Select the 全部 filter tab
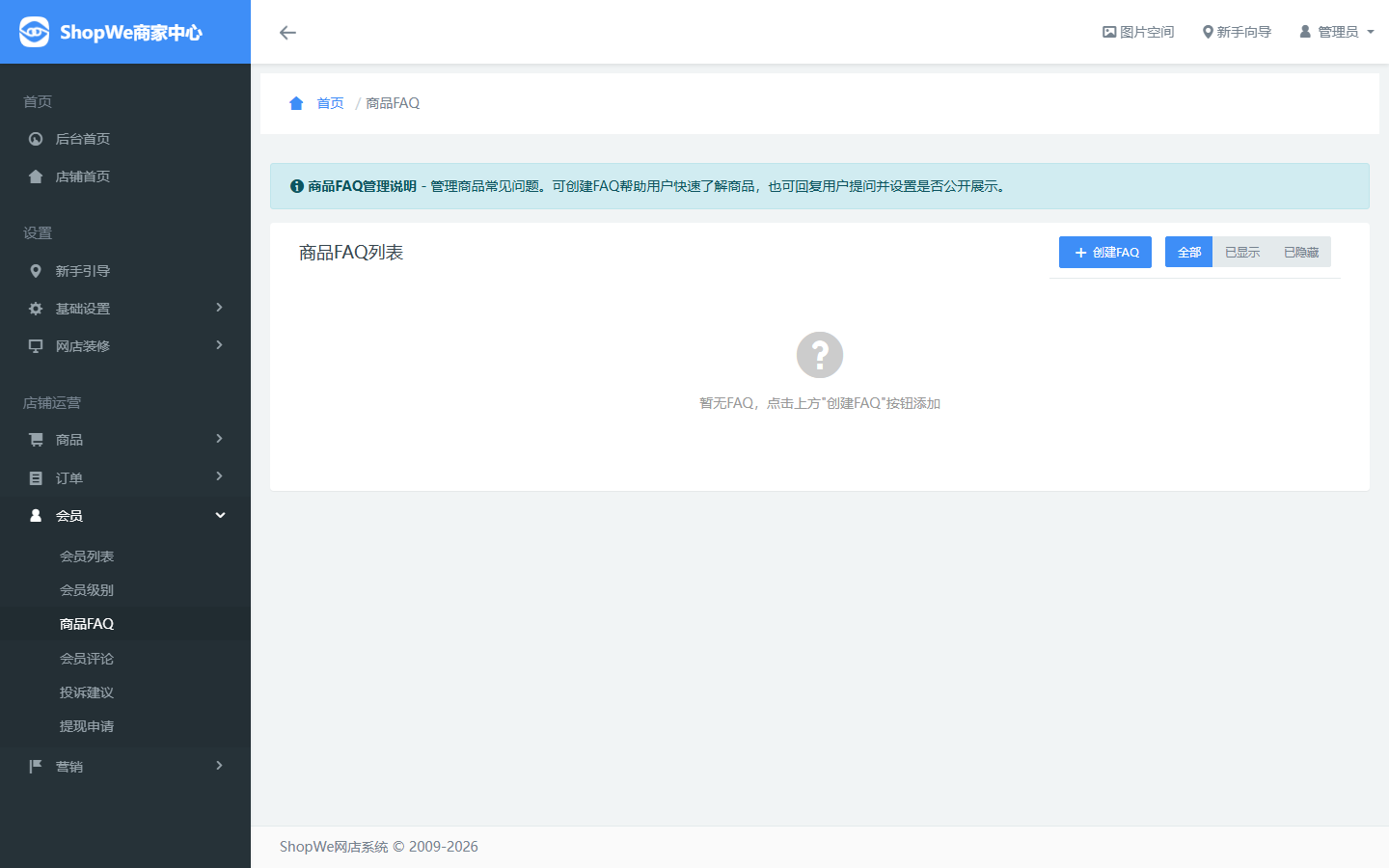Viewport: 1389px width, 868px height. 1188,252
